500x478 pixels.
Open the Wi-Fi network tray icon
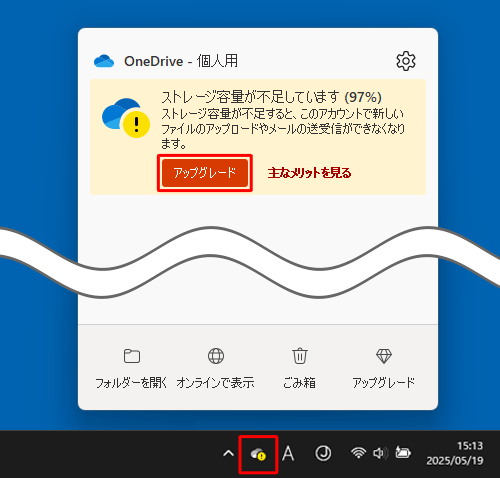point(358,453)
